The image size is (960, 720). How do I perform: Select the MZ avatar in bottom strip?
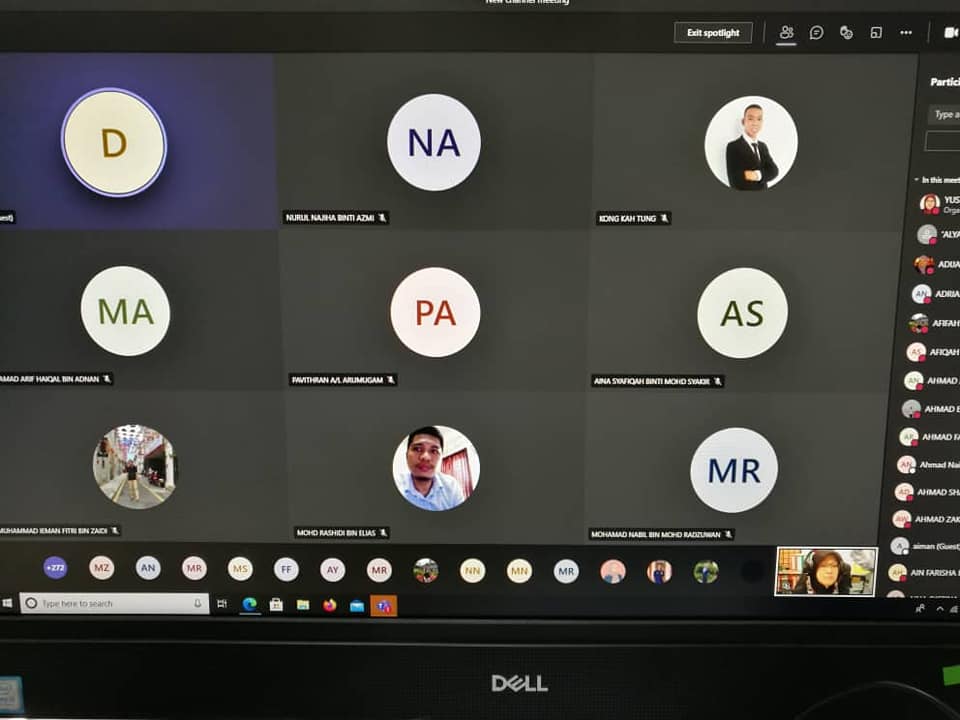pos(102,568)
